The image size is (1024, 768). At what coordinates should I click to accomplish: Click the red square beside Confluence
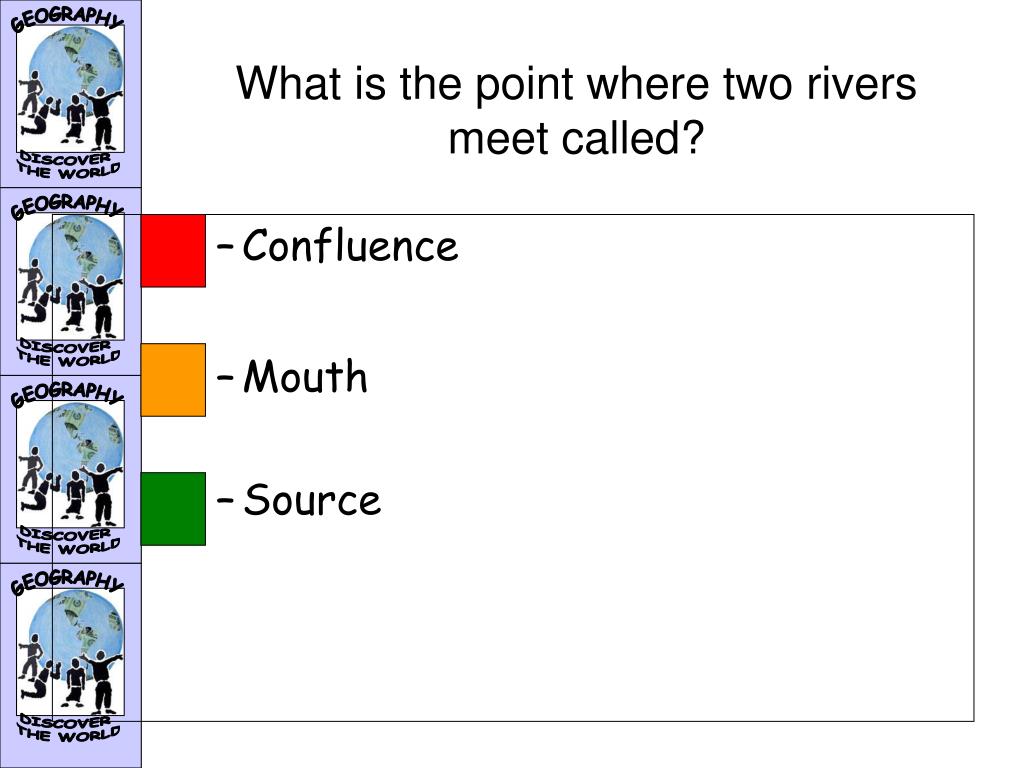click(173, 251)
